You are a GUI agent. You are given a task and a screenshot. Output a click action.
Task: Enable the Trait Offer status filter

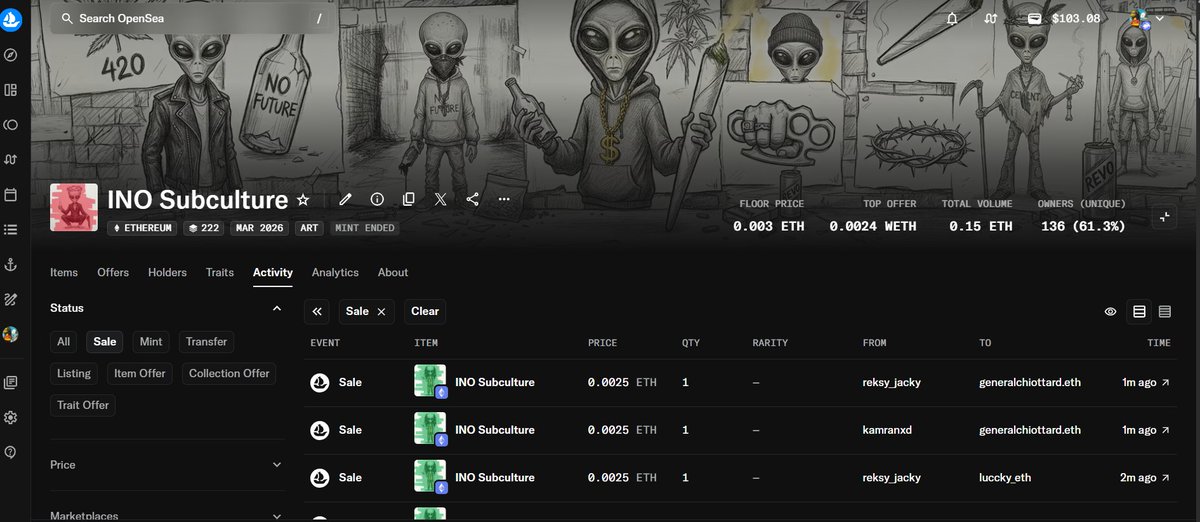pos(83,405)
